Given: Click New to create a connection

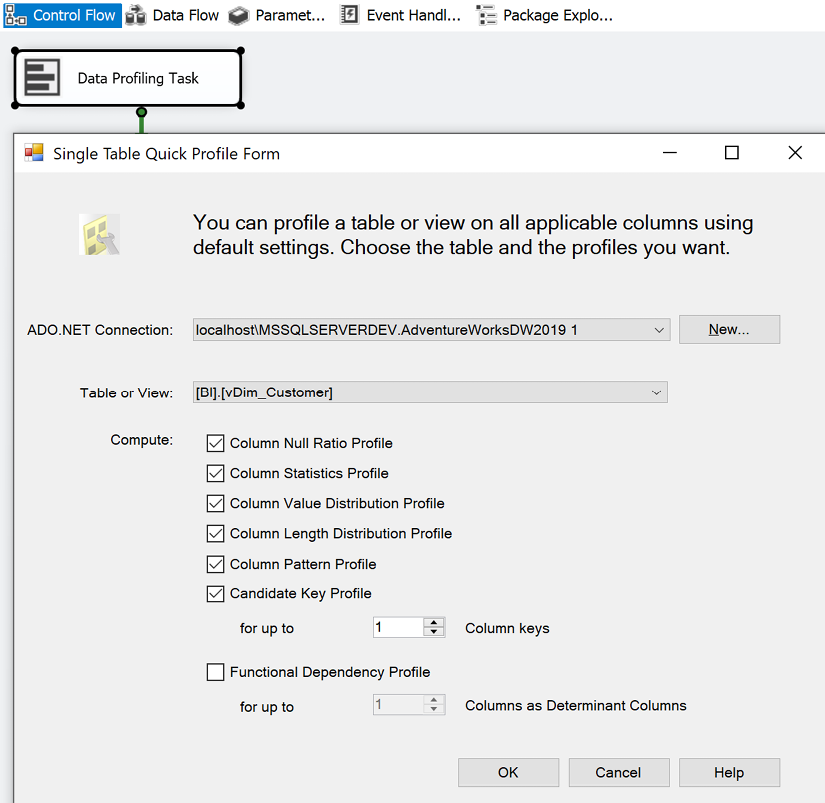Looking at the screenshot, I should click(729, 329).
